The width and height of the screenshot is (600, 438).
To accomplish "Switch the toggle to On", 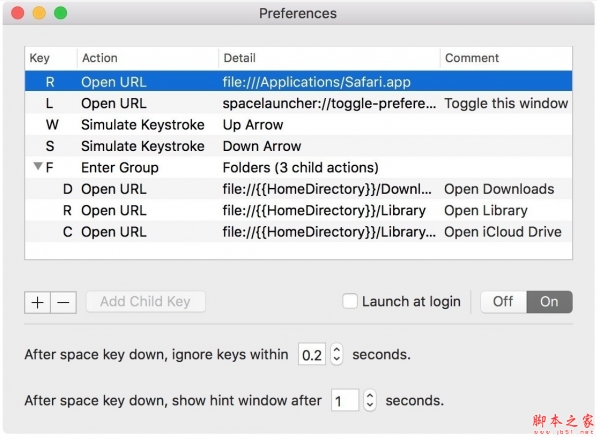I will [549, 301].
